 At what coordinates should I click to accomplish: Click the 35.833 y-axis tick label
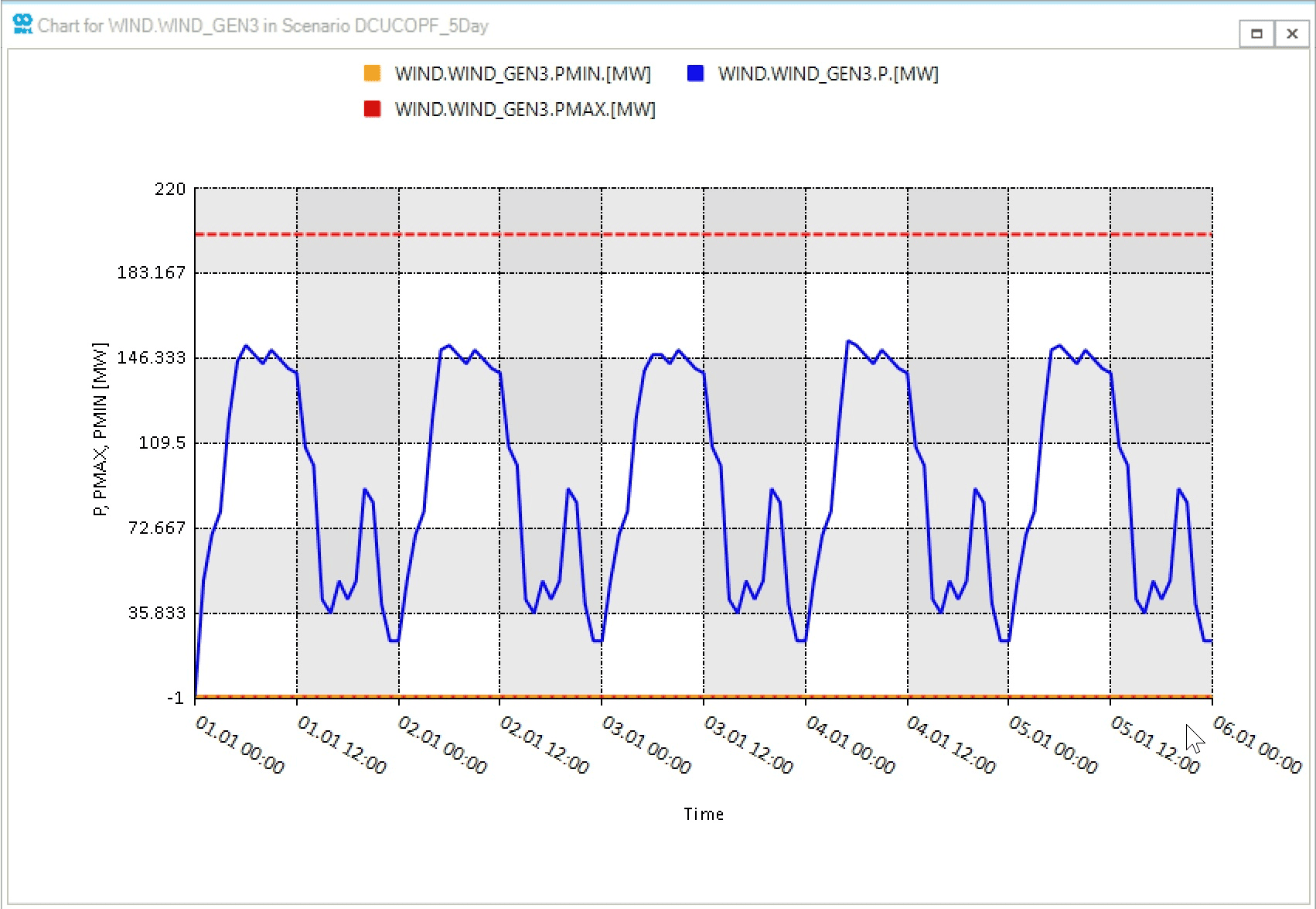pyautogui.click(x=157, y=613)
